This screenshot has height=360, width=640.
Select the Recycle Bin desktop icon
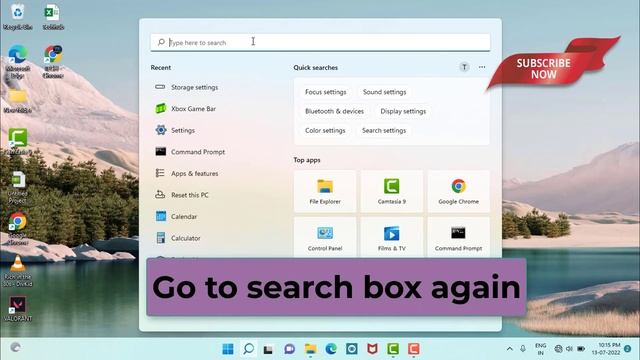(18, 17)
